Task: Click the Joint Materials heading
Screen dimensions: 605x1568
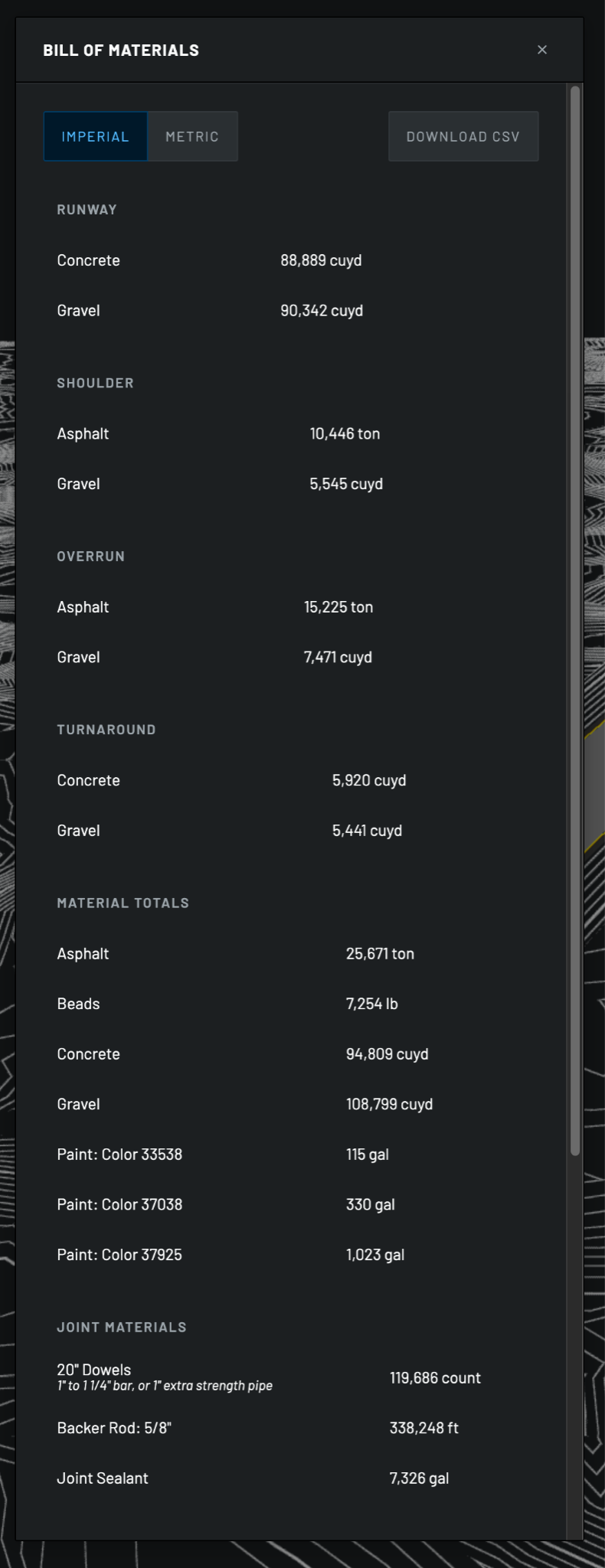Action: pyautogui.click(x=122, y=1328)
